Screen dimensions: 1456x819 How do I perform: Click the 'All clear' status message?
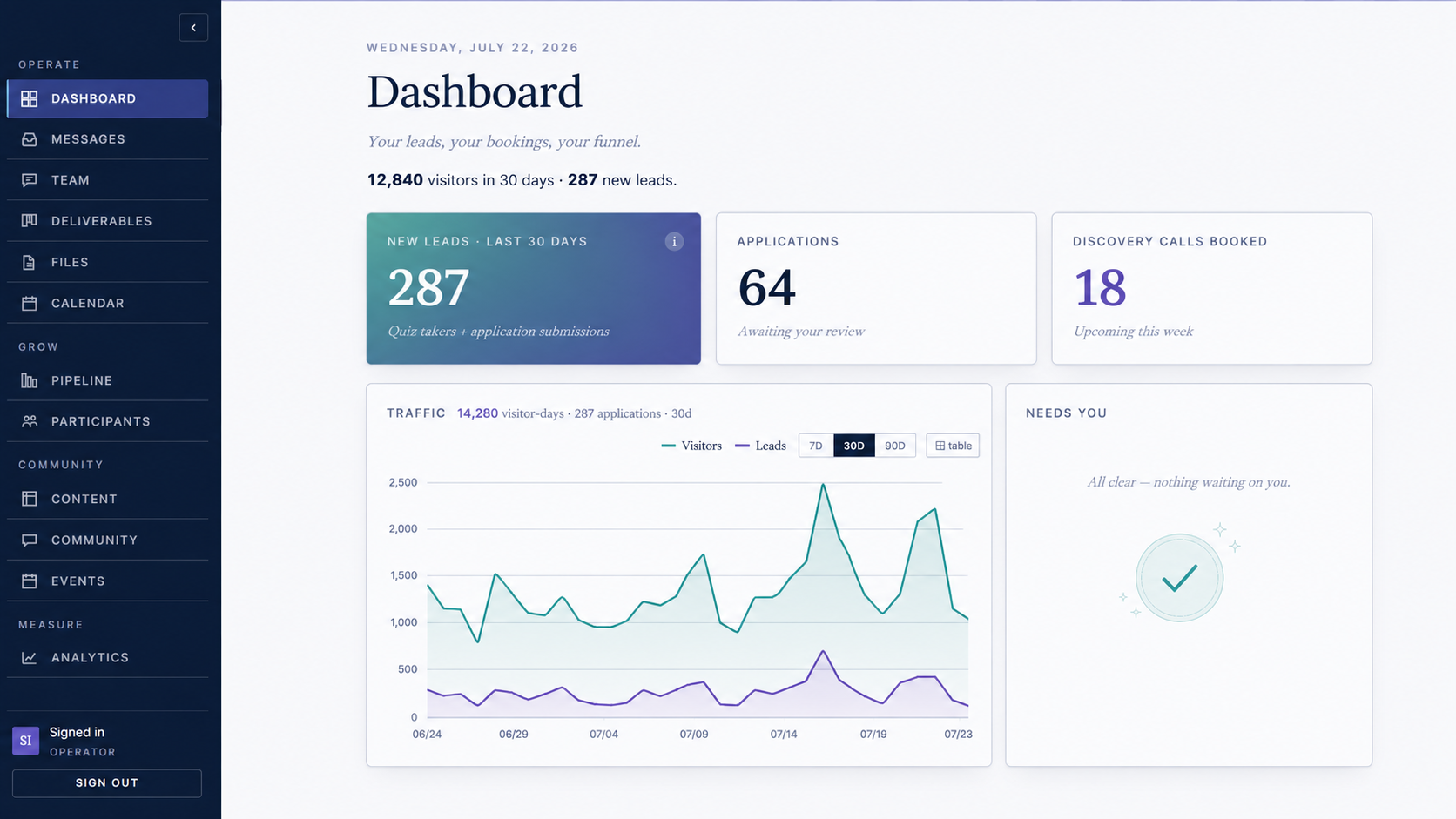1189,482
